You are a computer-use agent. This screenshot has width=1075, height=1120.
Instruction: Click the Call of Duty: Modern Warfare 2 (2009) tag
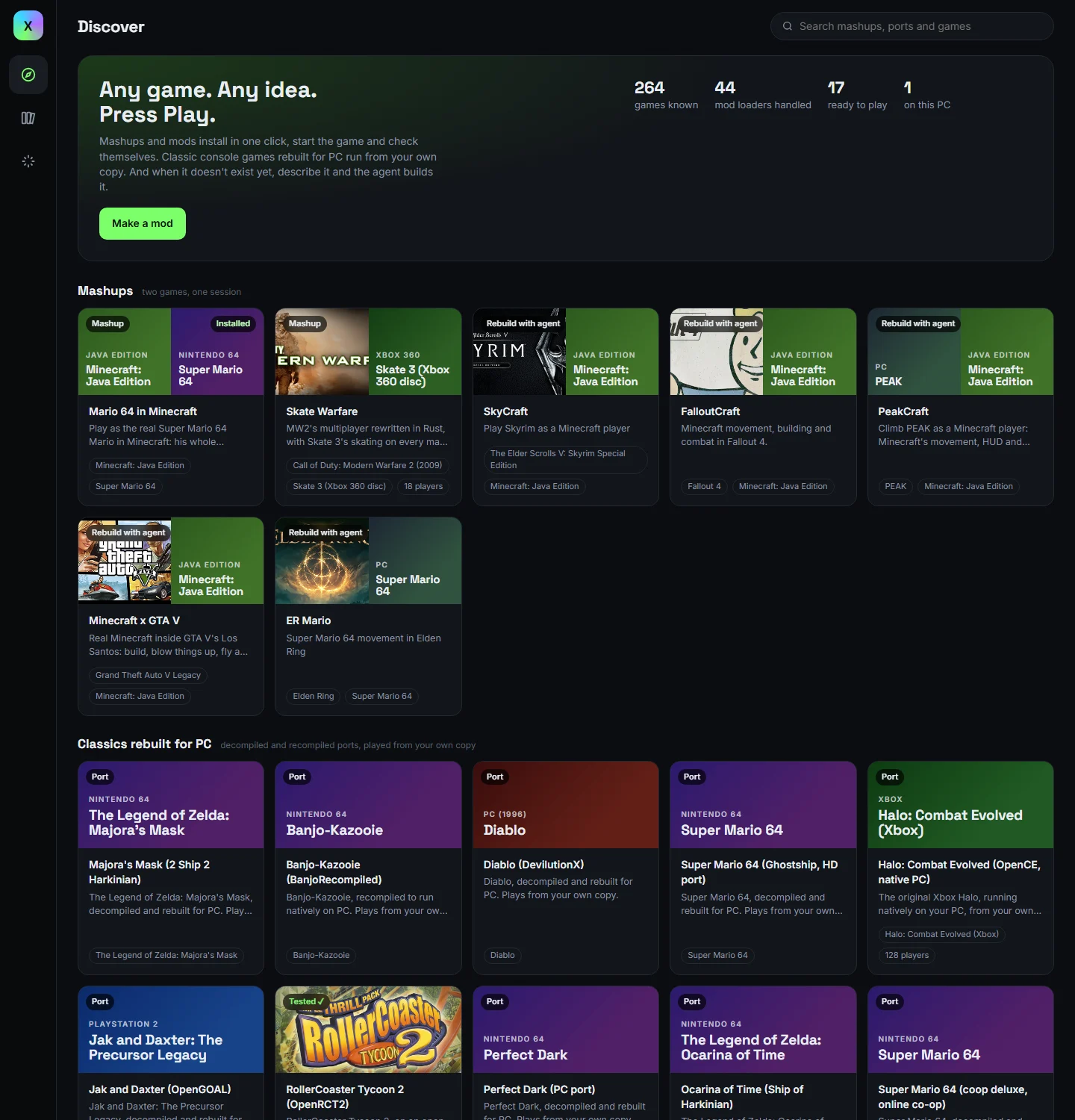pyautogui.click(x=367, y=465)
